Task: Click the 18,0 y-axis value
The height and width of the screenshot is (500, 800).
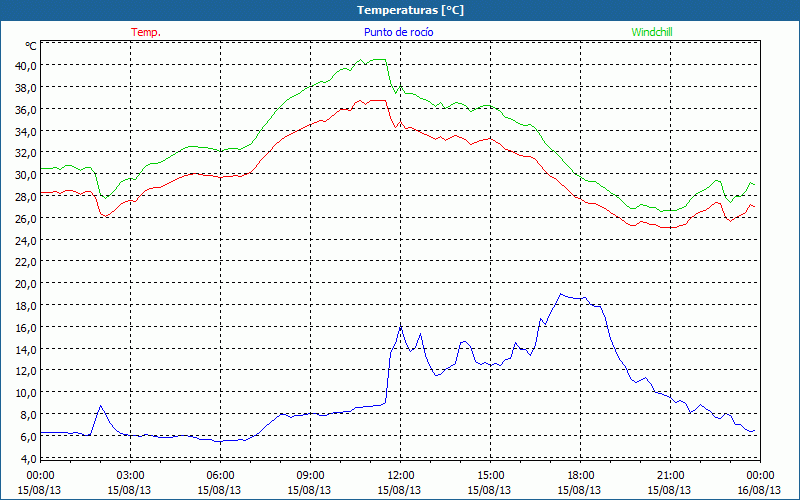Action: pyautogui.click(x=26, y=306)
